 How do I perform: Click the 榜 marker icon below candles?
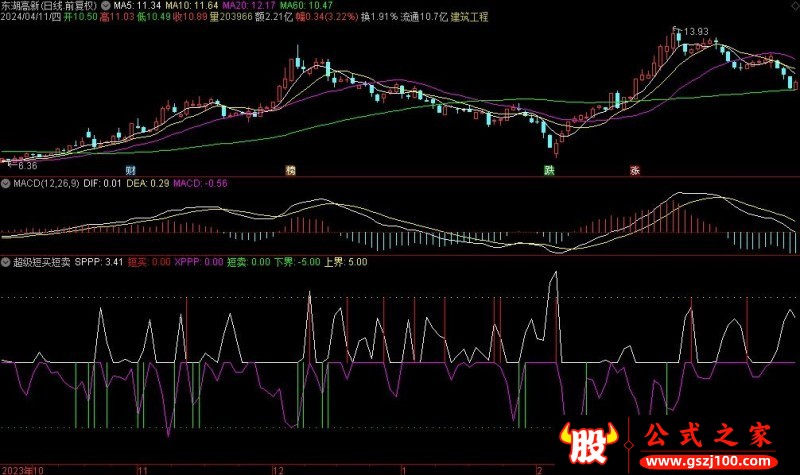[290, 170]
